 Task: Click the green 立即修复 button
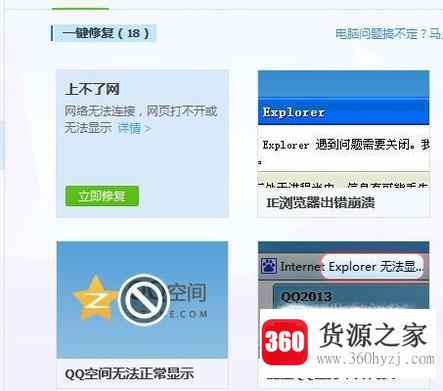pyautogui.click(x=102, y=196)
